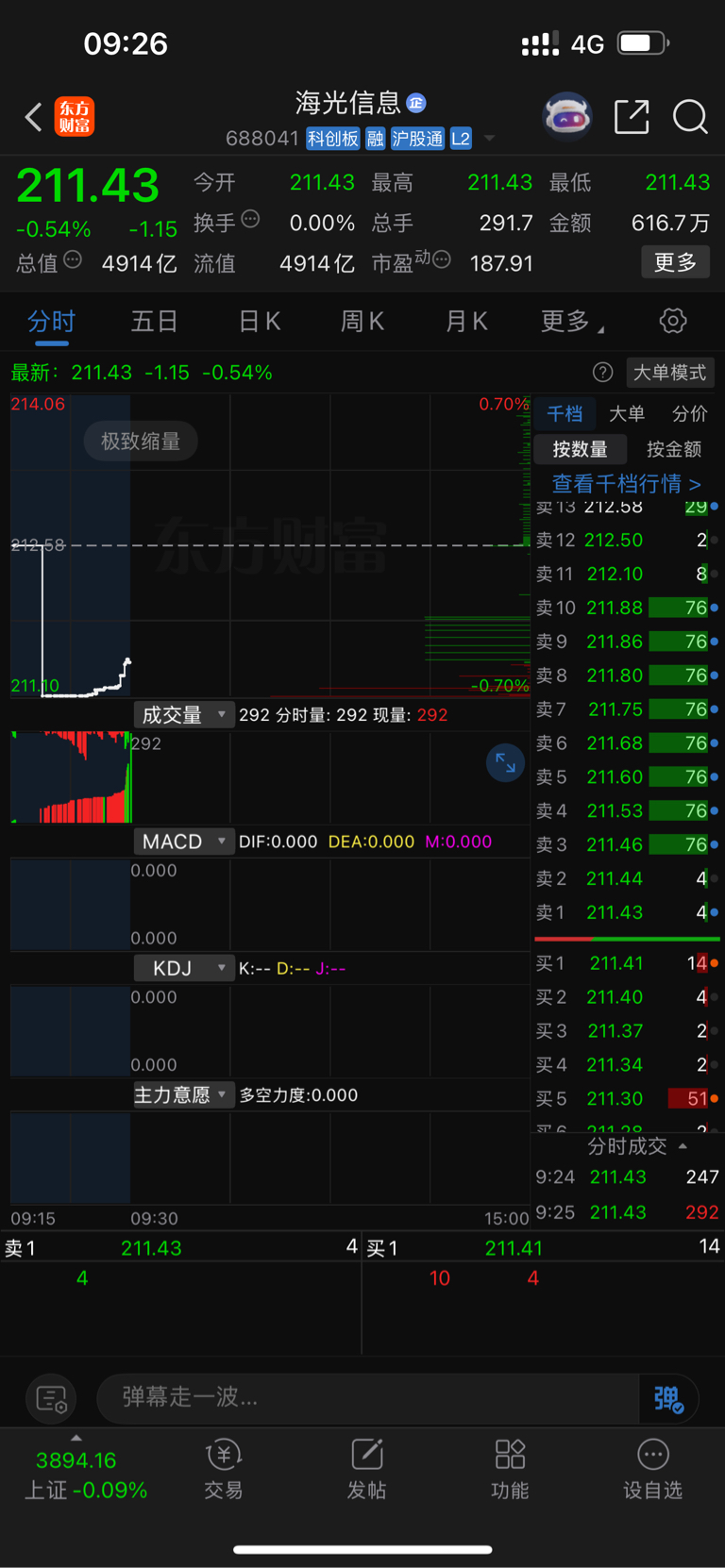This screenshot has width=725, height=1568.
Task: Expand the 上证 index bar
Action: coord(76,1438)
